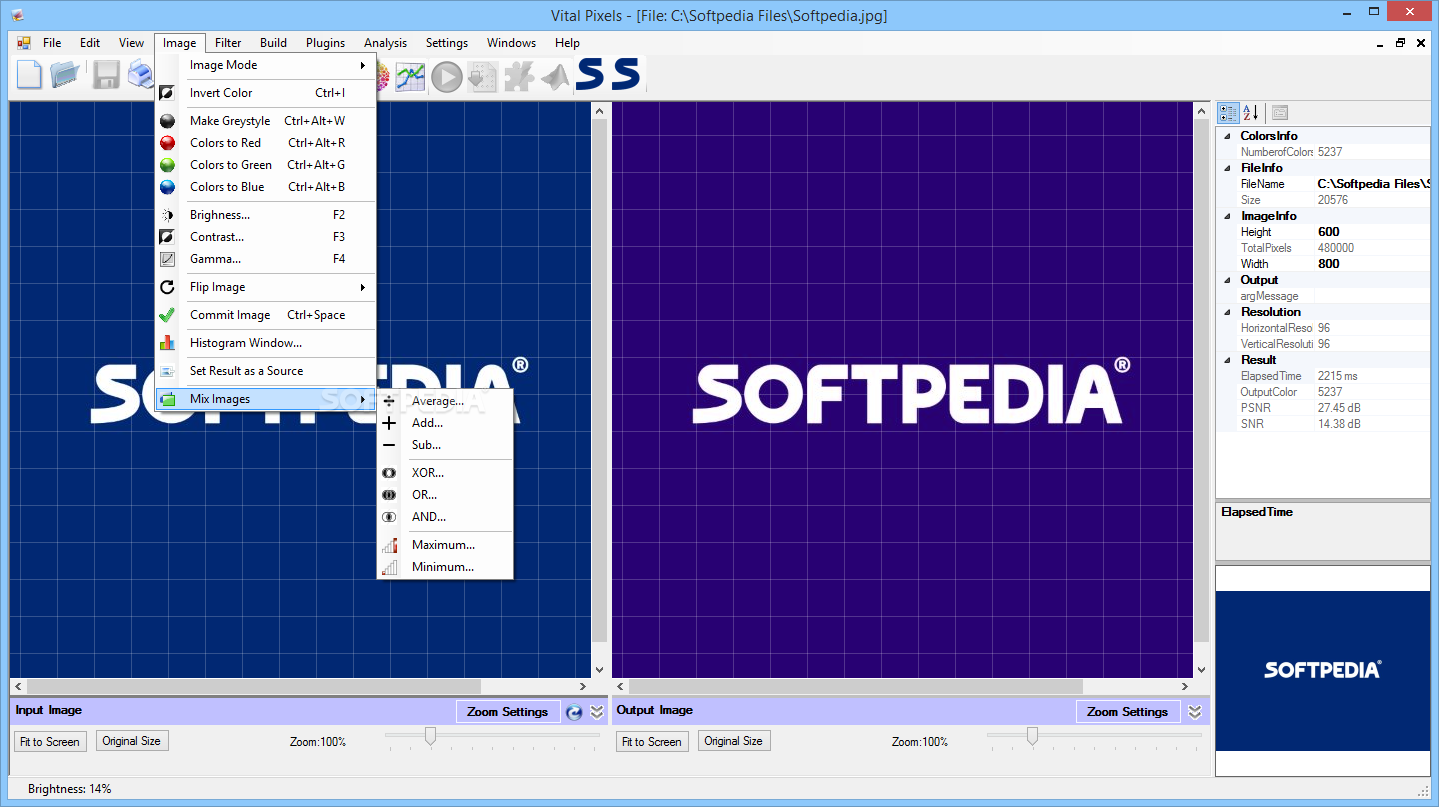1439x807 pixels.
Task: Open the Analysis menu
Action: tap(386, 43)
